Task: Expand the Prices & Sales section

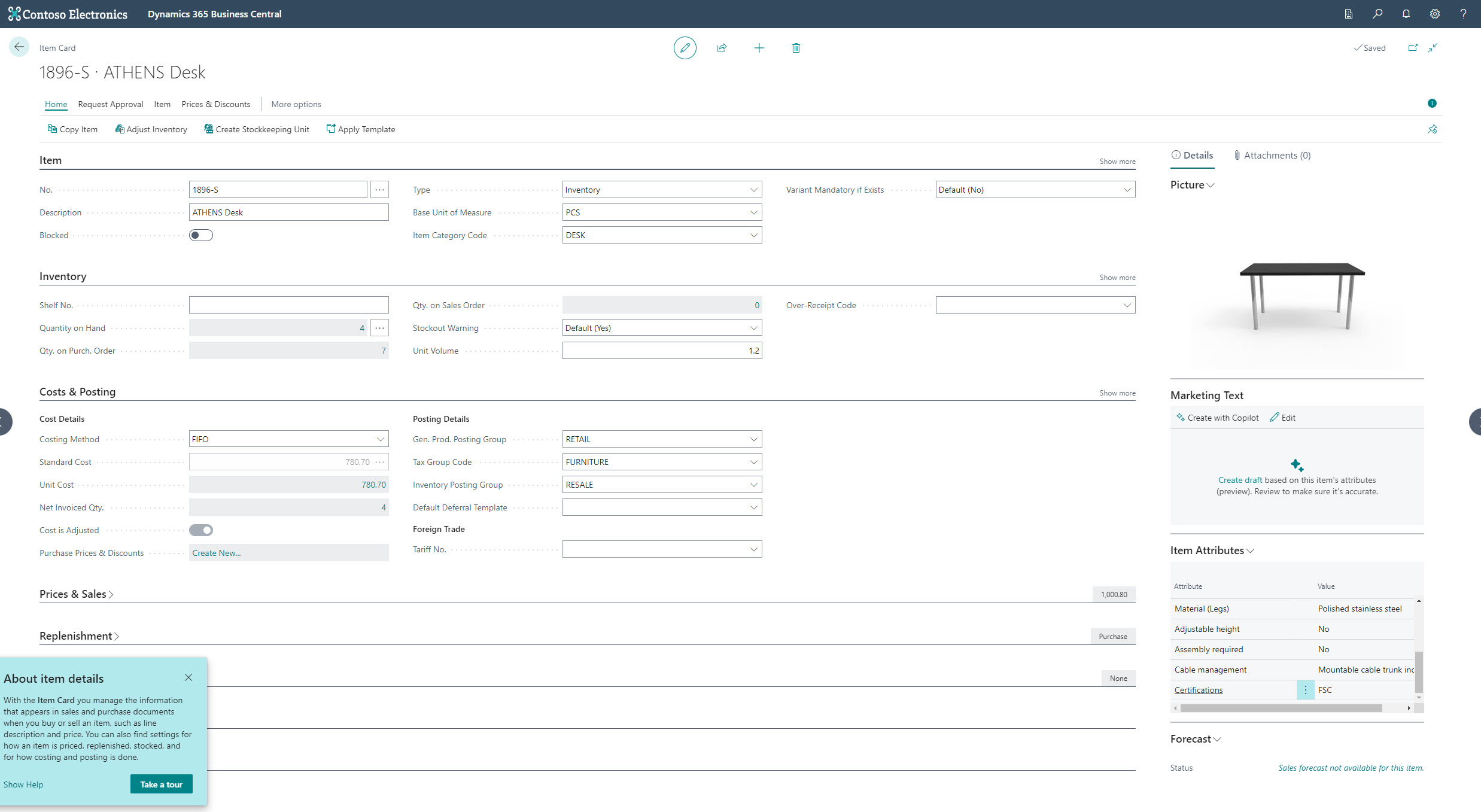Action: (76, 594)
